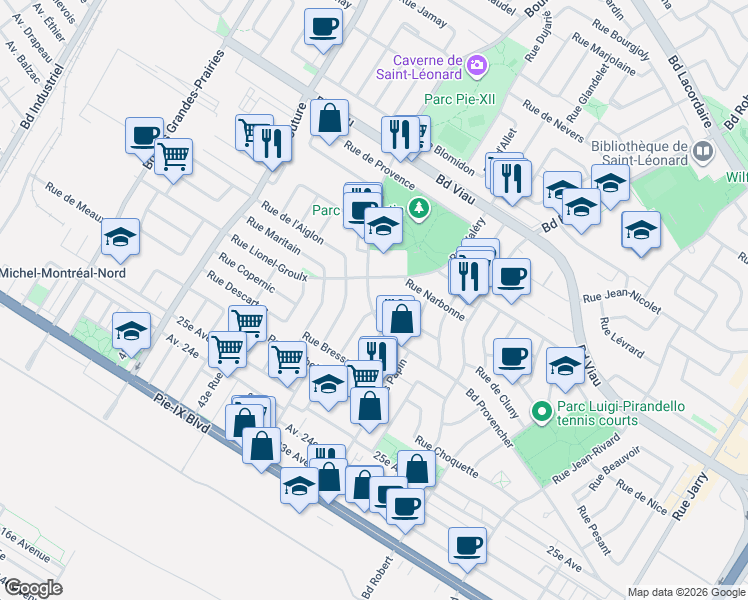Viewport: 748px width, 600px height.
Task: Click the Parc Luigi-Pirandello tennis courts pin
Action: pos(541,413)
